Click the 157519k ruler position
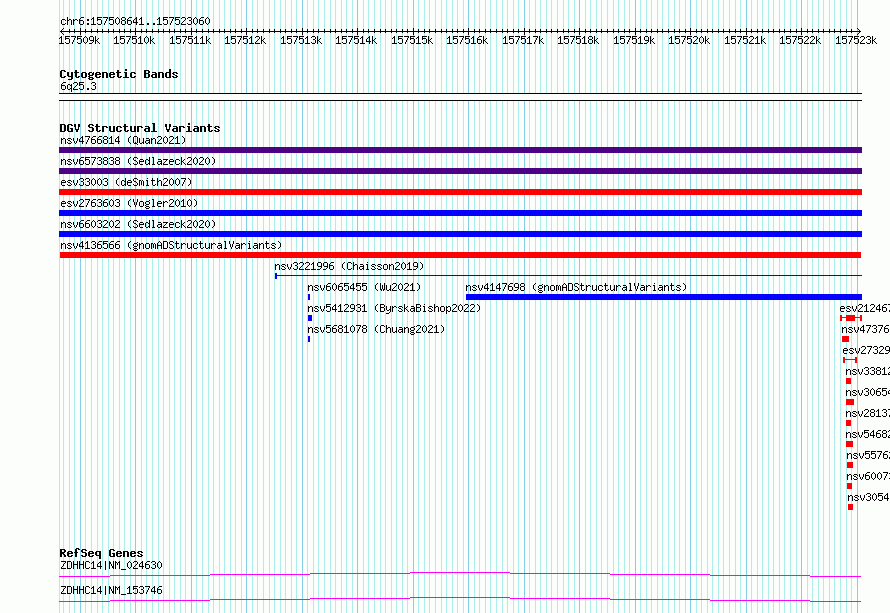Screen dimensions: 890x613 [x=634, y=40]
